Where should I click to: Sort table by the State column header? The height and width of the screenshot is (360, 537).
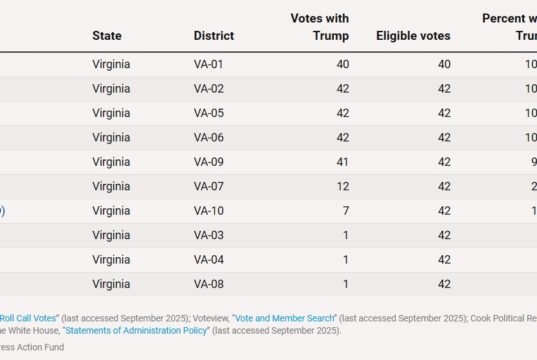pos(107,36)
